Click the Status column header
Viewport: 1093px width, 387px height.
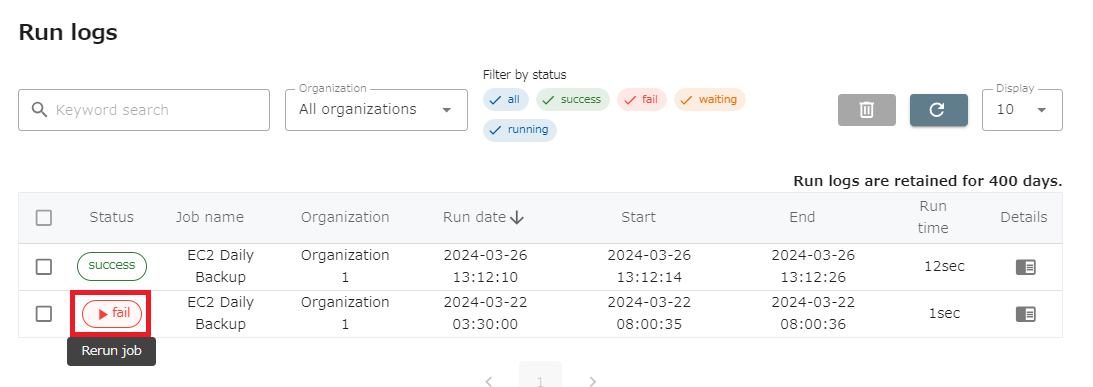coord(112,218)
